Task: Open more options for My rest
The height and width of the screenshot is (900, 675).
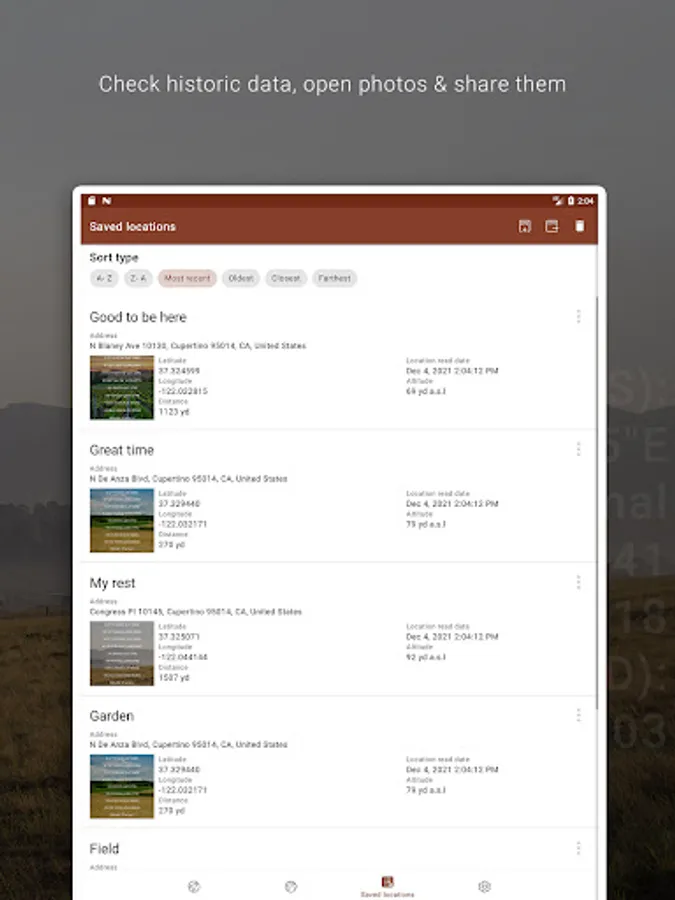Action: (x=578, y=582)
